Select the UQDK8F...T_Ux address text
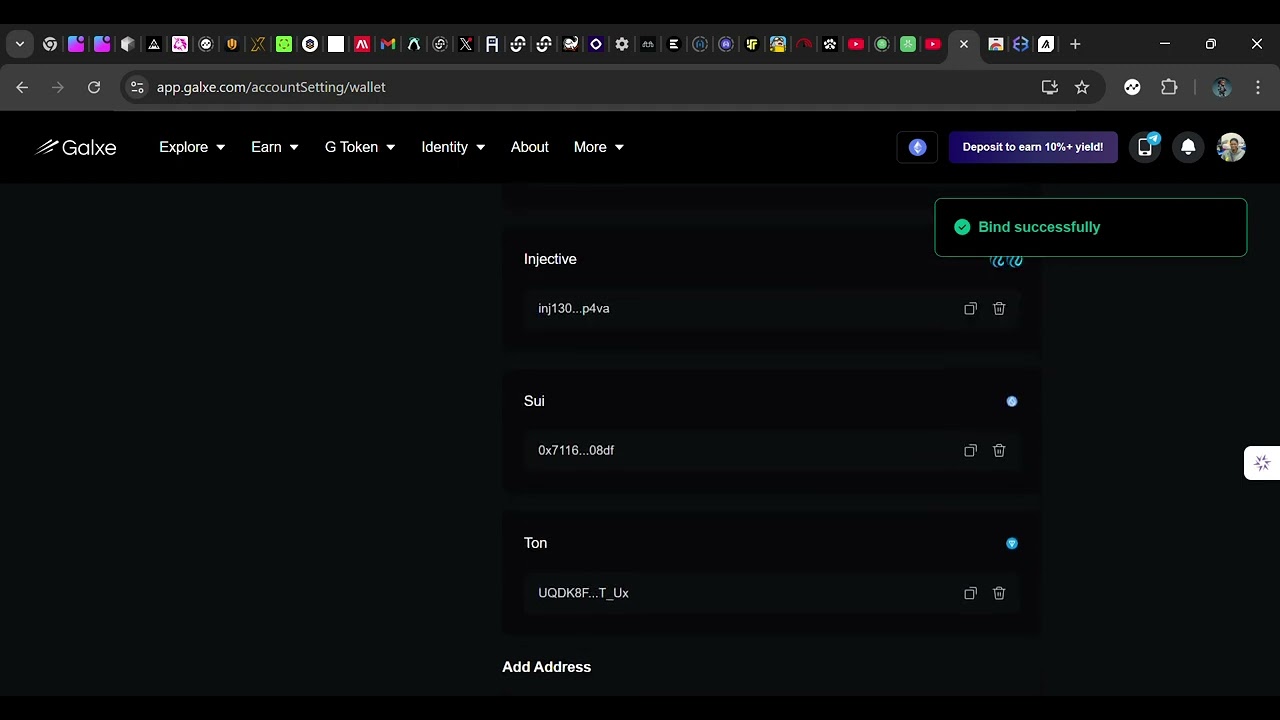This screenshot has height=720, width=1280. coord(583,593)
